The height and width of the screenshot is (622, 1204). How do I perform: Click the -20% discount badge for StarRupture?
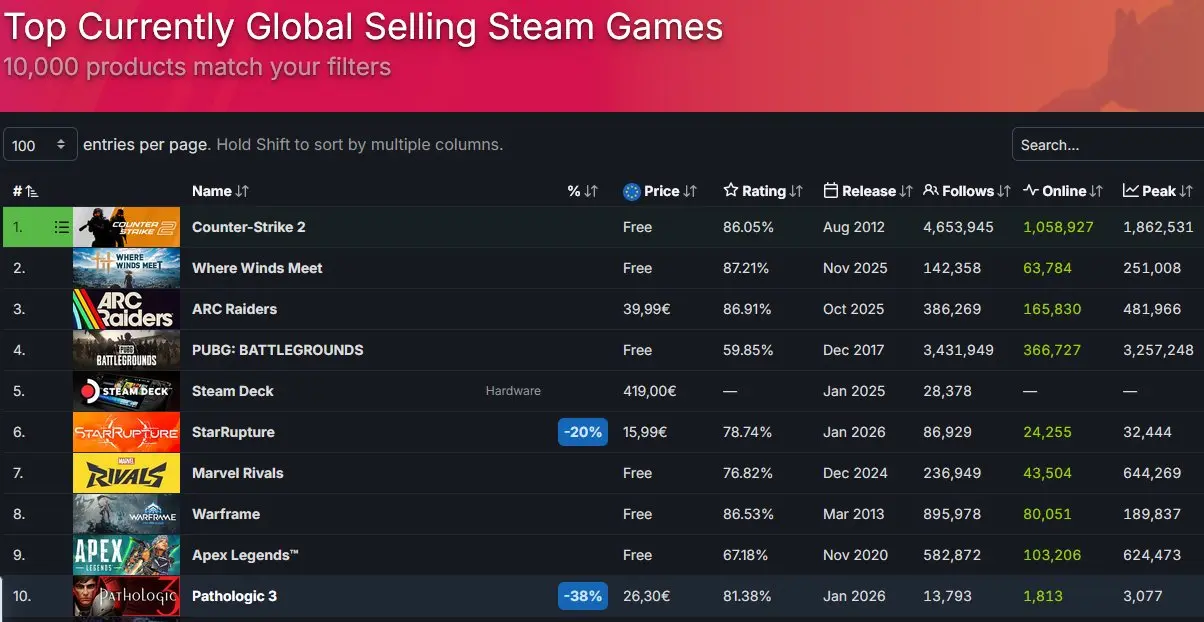coord(583,432)
